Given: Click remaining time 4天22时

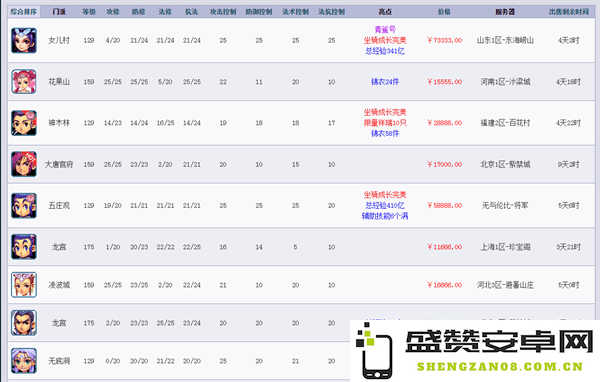Looking at the screenshot, I should pyautogui.click(x=569, y=123).
